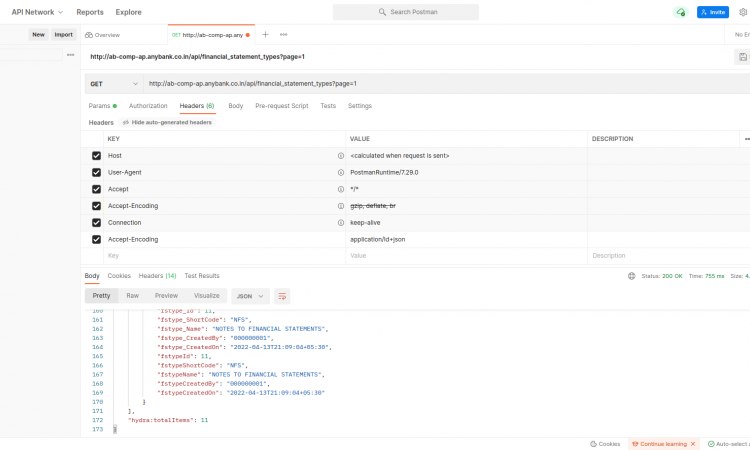Disable the Connection header checkbox
The image size is (750, 450).
click(x=97, y=222)
